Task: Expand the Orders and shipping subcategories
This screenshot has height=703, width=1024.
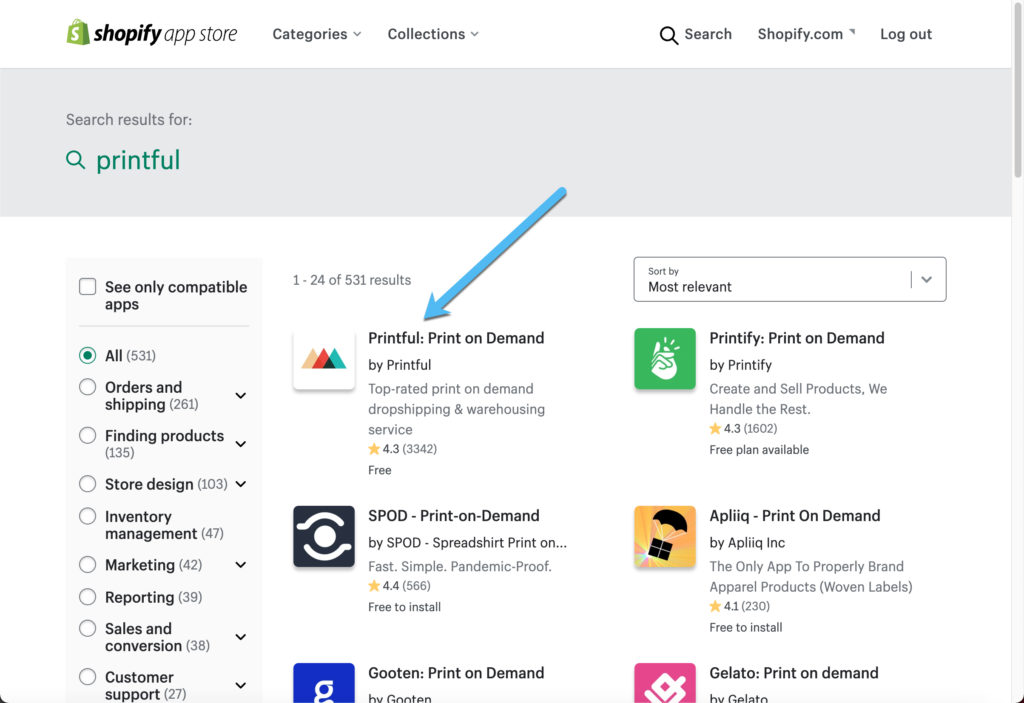Action: (x=240, y=396)
